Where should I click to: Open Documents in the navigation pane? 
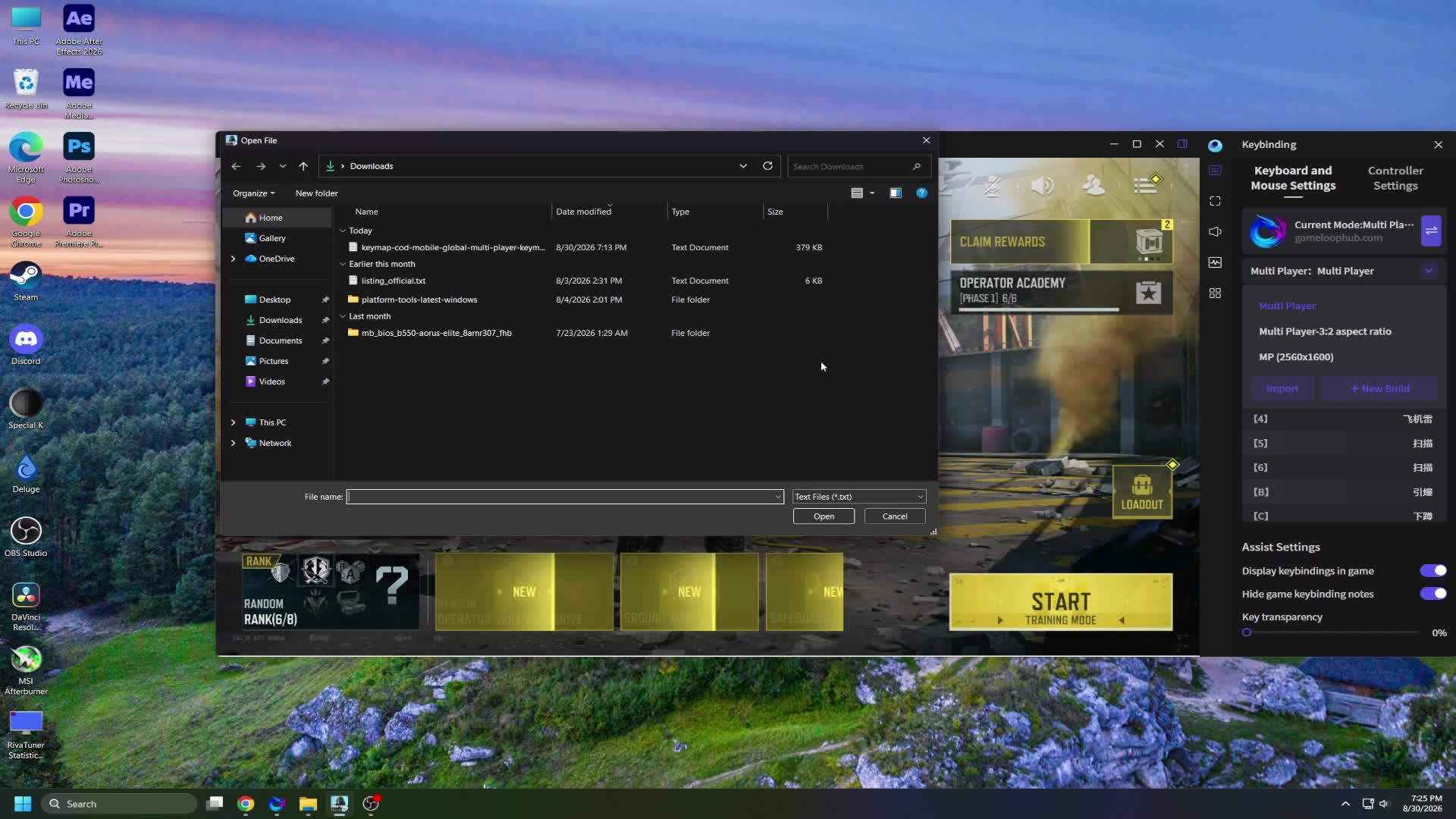pos(280,340)
